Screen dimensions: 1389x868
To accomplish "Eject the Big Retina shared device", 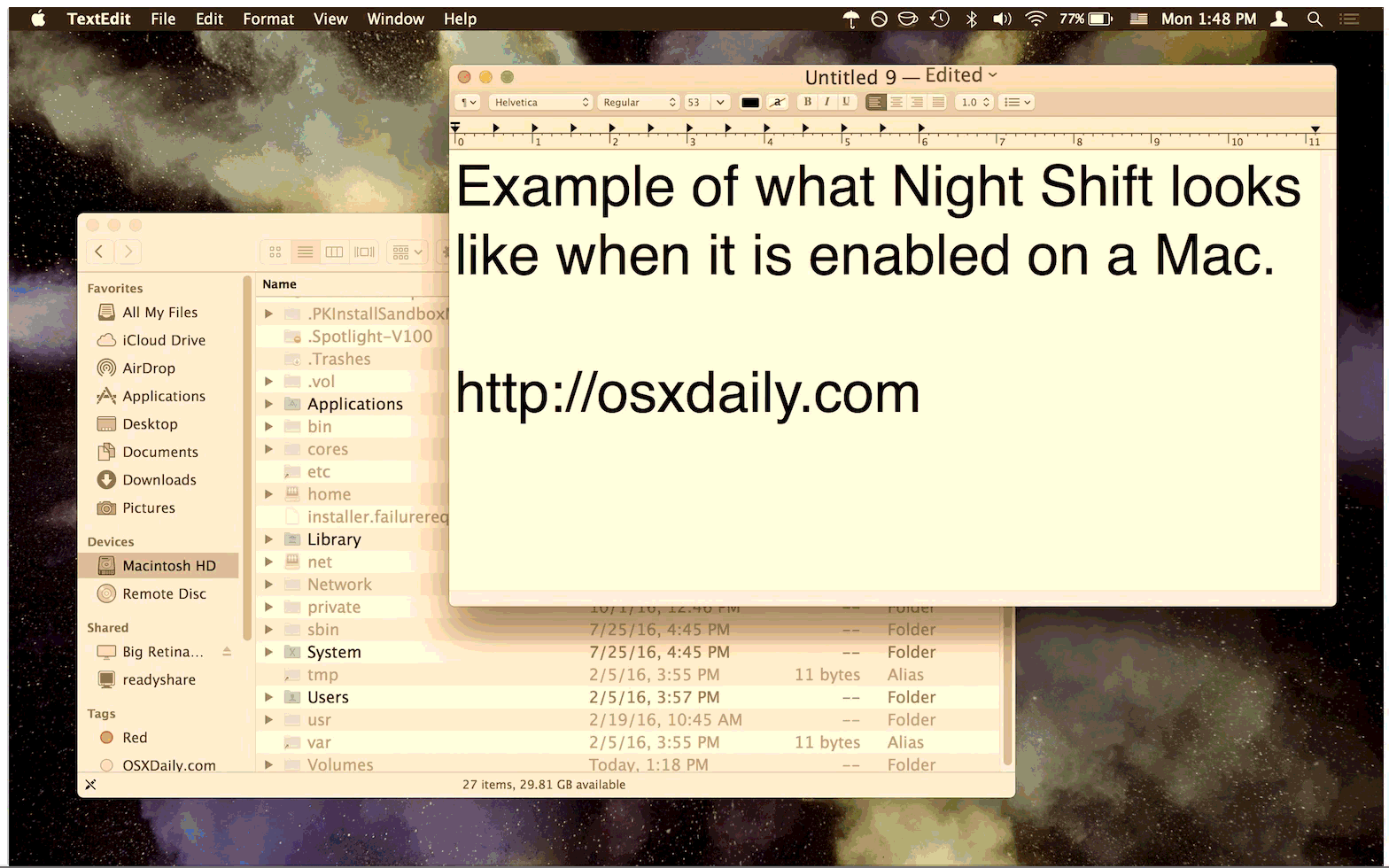I will (227, 652).
